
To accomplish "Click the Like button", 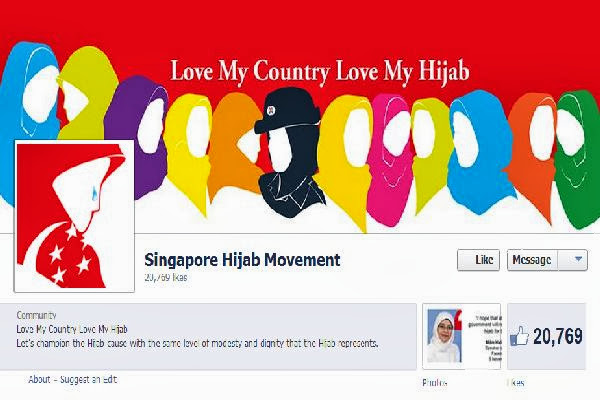I will pos(478,260).
